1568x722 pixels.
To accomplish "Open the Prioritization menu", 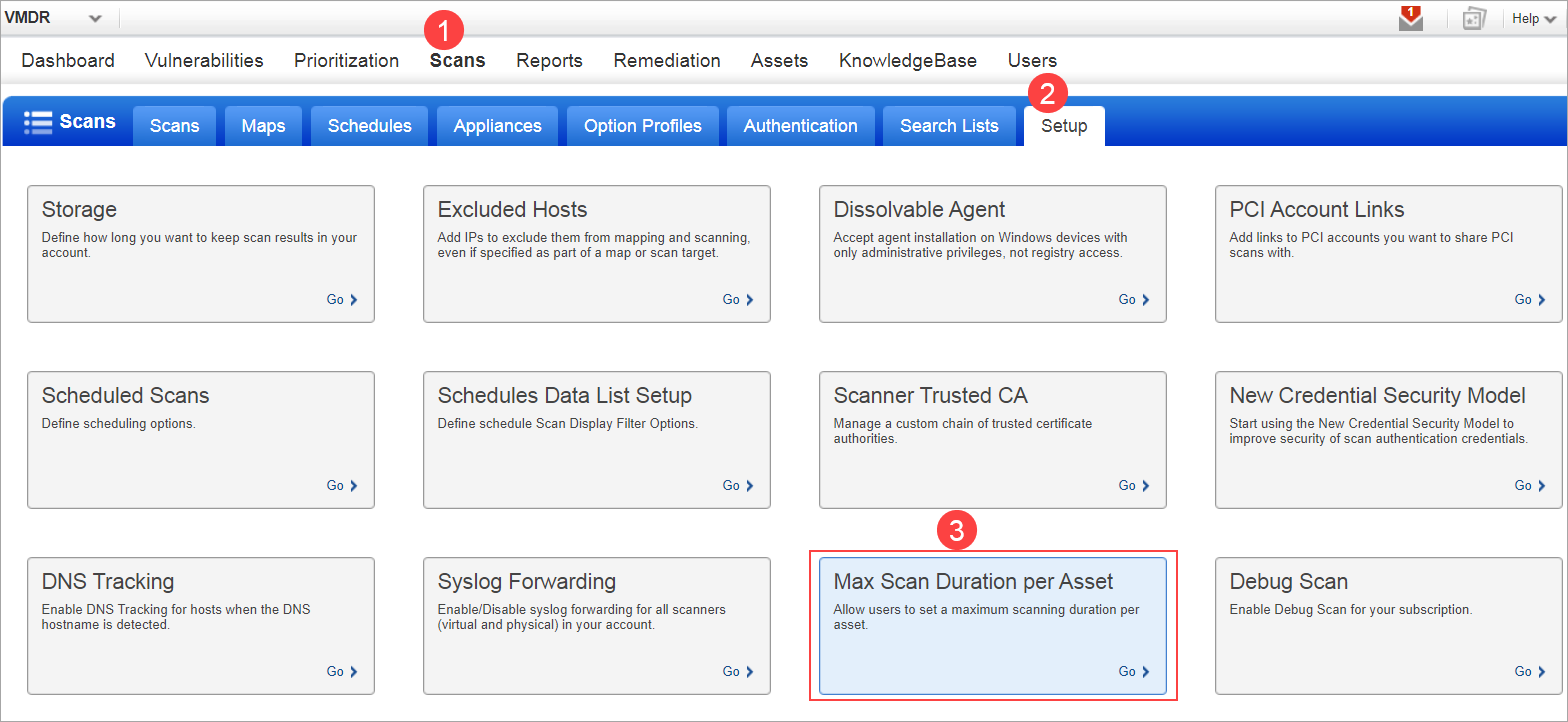I will point(346,60).
